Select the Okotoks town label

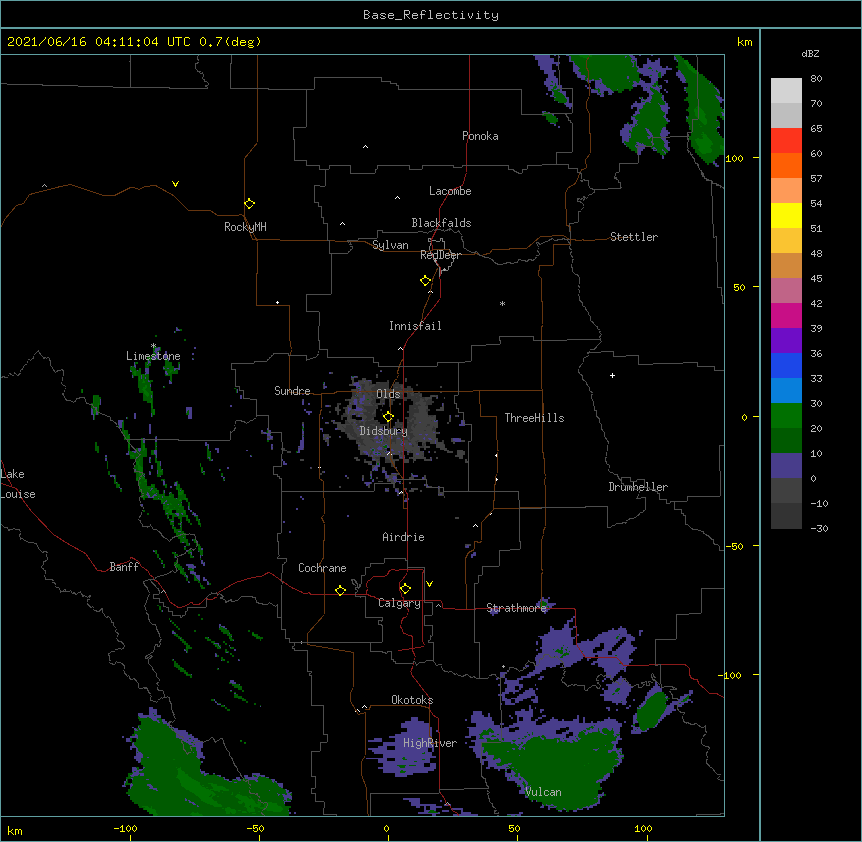(412, 700)
